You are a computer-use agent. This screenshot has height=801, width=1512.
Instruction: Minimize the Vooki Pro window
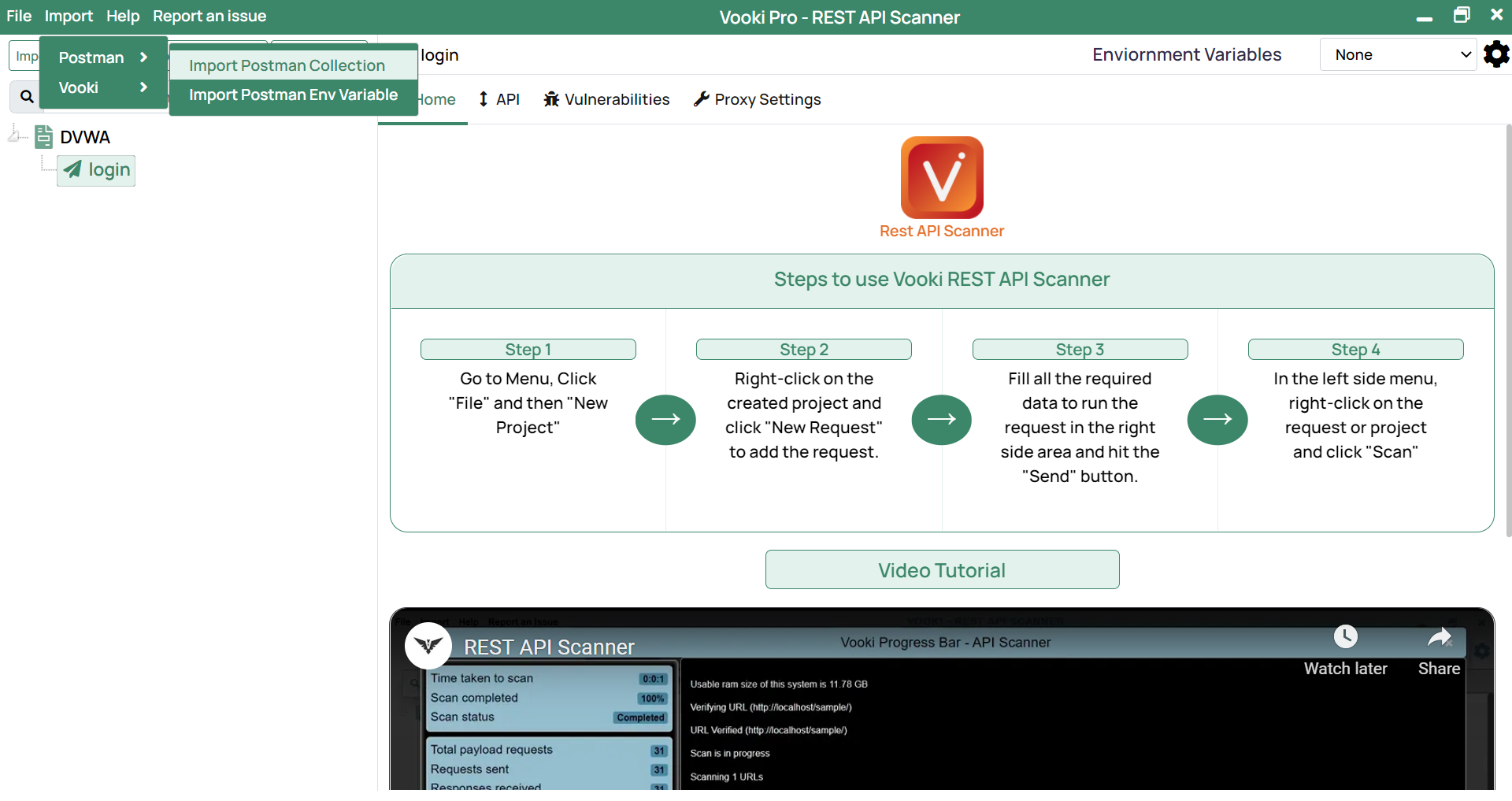tap(1424, 17)
